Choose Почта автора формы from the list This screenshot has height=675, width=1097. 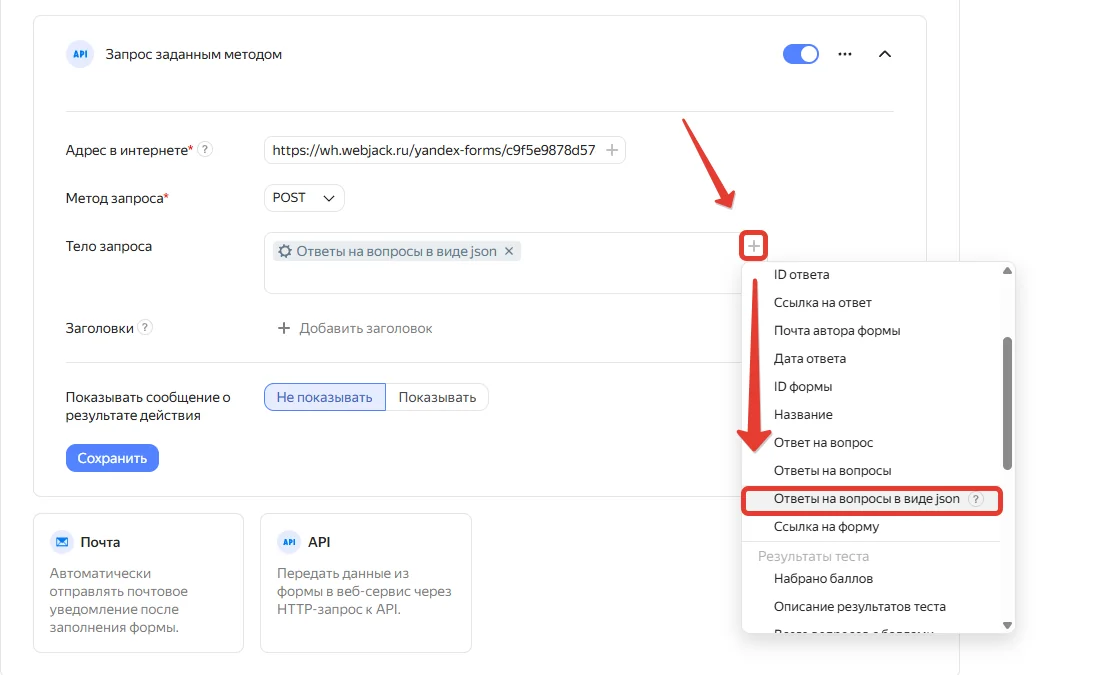coord(837,331)
